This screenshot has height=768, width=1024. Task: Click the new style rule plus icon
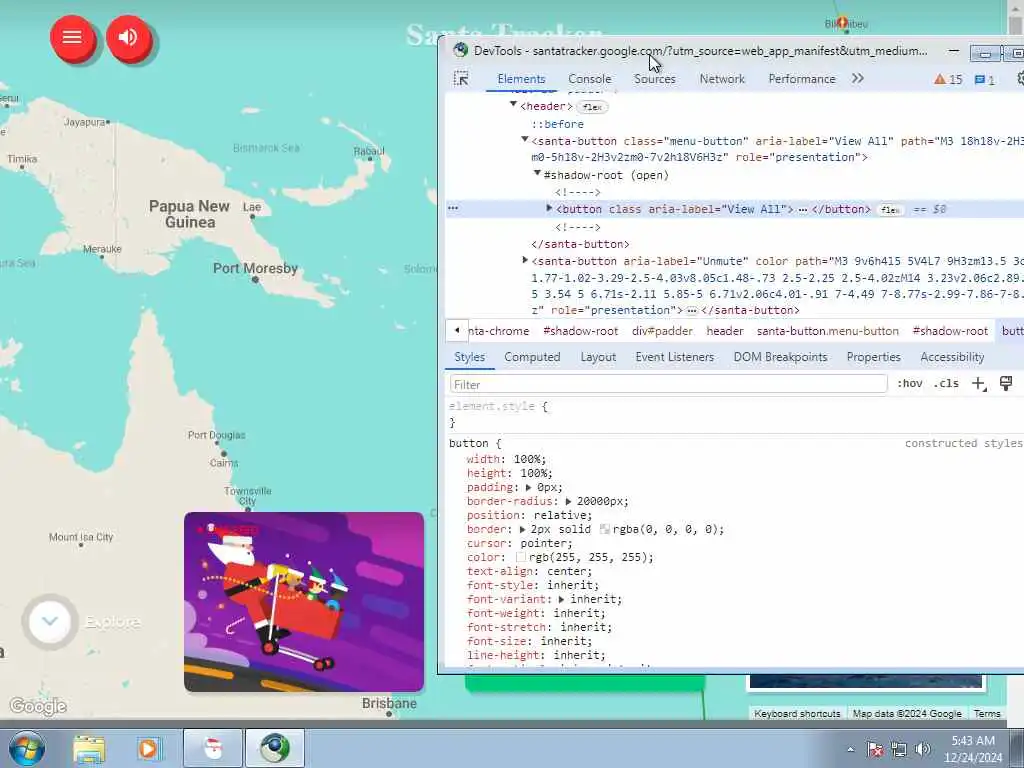click(x=978, y=384)
